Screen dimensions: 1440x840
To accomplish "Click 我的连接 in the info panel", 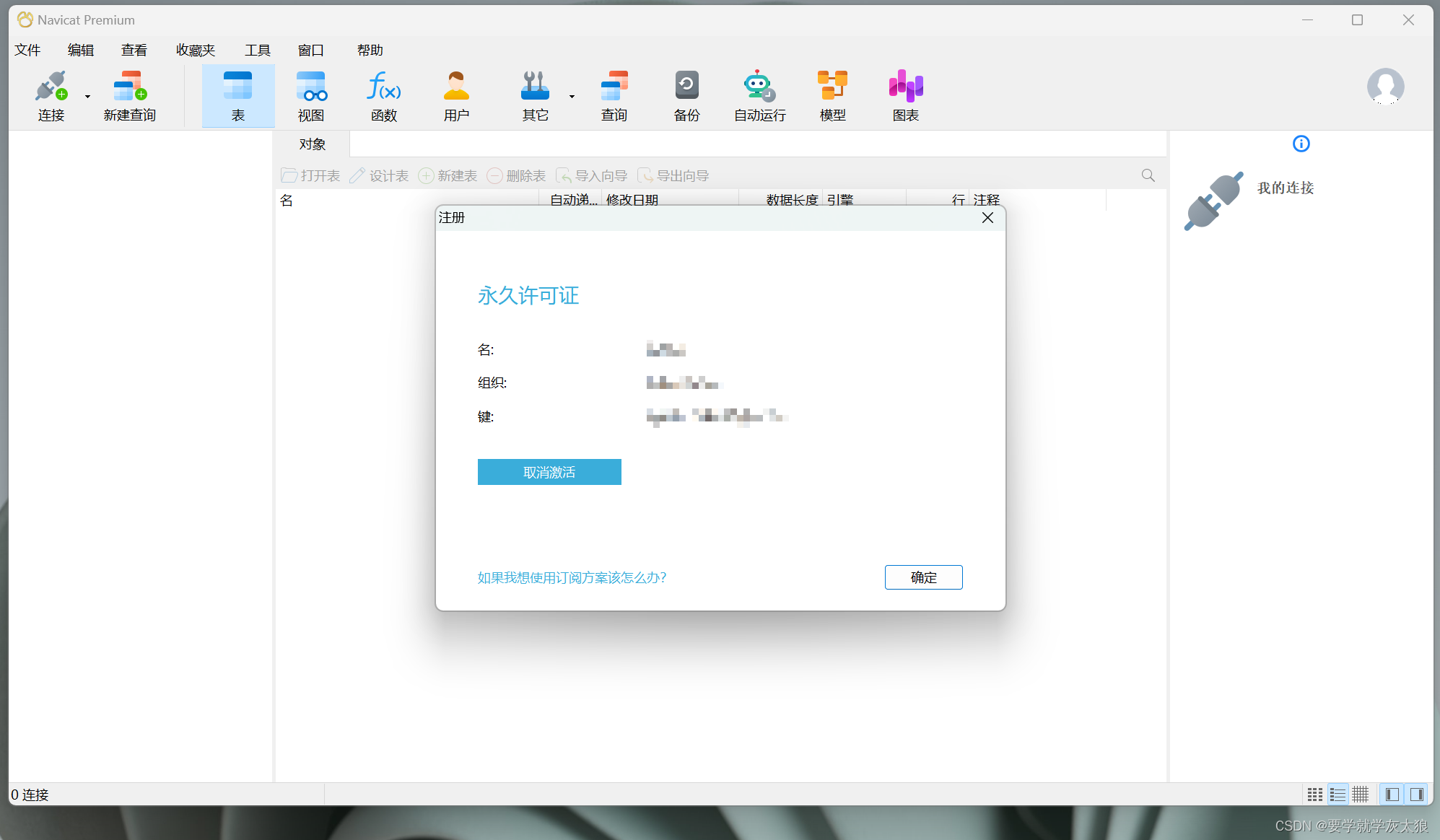I will (x=1286, y=188).
